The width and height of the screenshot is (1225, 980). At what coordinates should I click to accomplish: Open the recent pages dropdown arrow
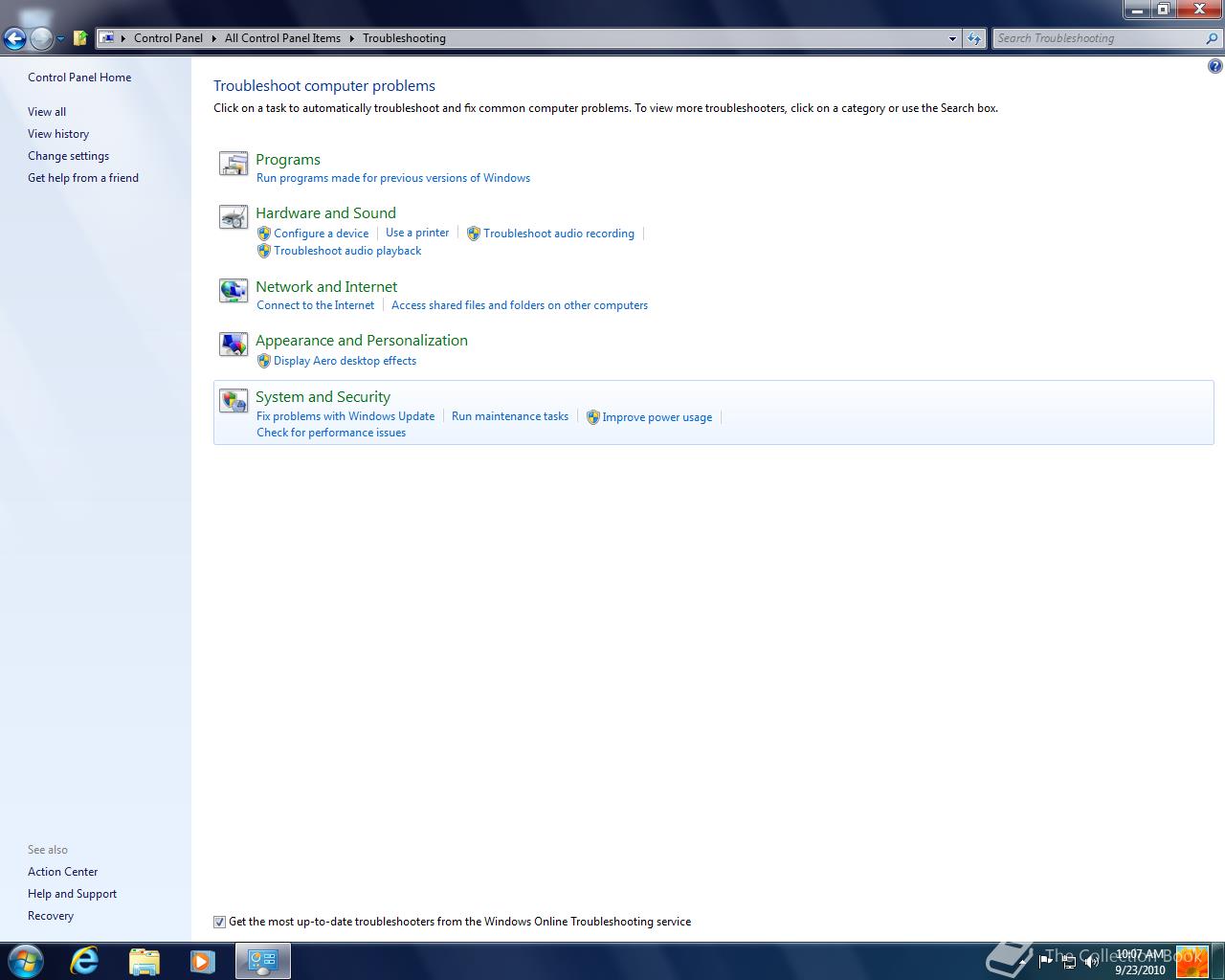(60, 39)
